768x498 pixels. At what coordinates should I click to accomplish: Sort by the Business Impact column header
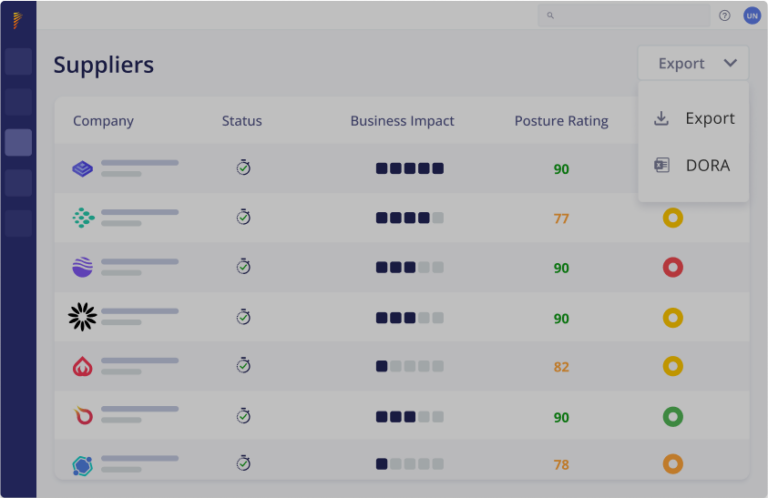pos(402,121)
